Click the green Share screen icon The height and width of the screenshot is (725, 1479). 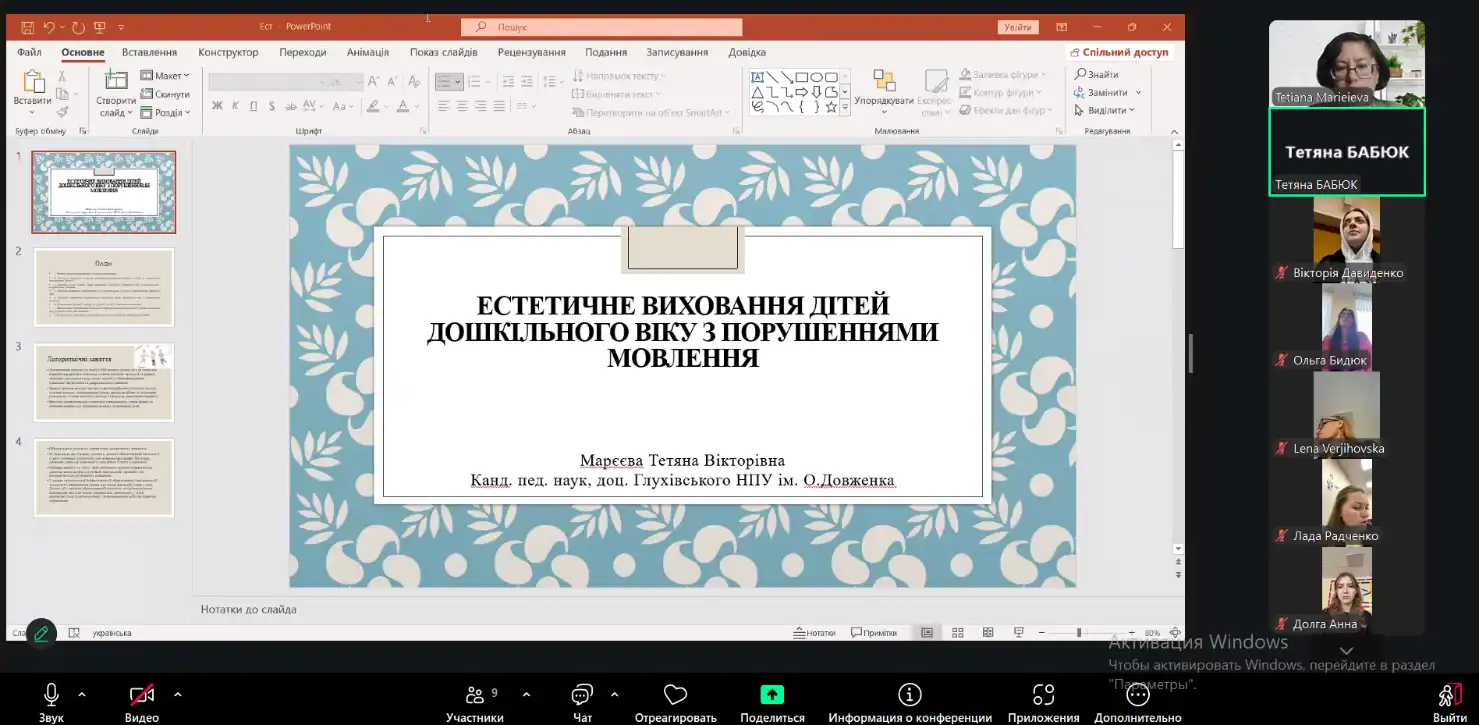[771, 694]
